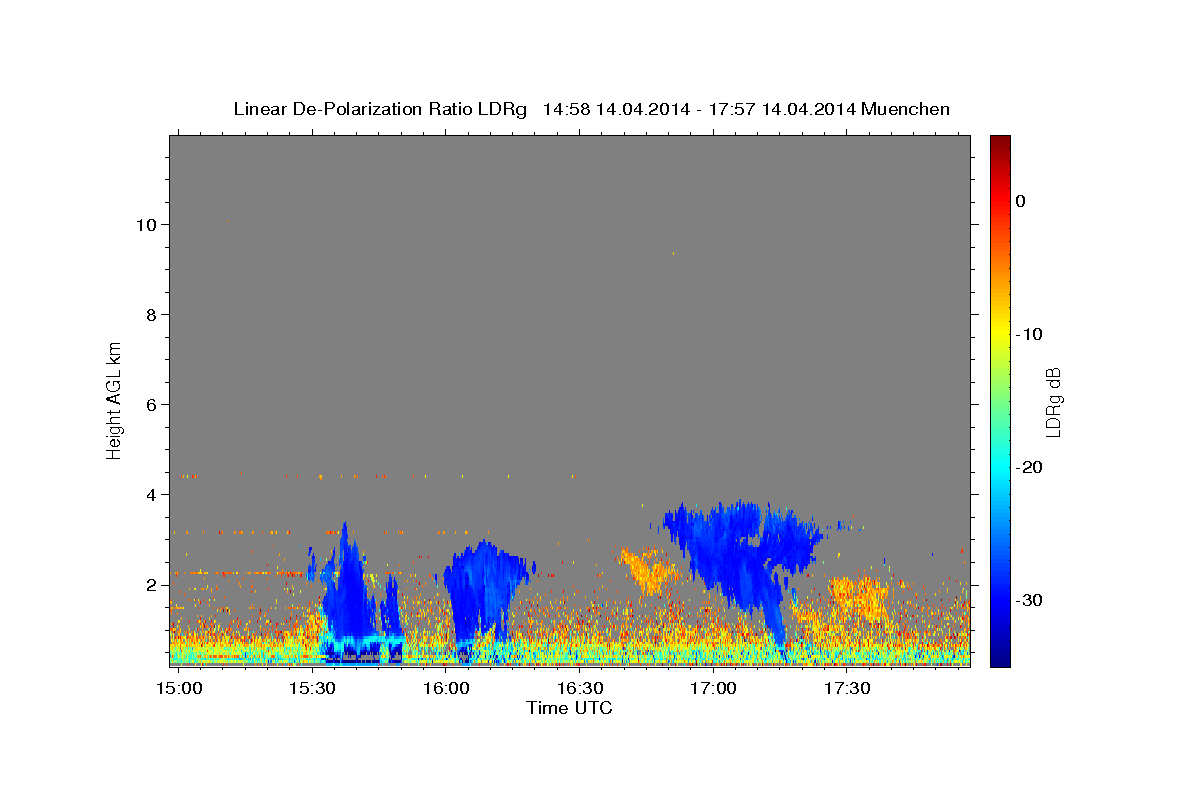Click the colorbar value 0
1200x800 pixels.
tap(1021, 201)
